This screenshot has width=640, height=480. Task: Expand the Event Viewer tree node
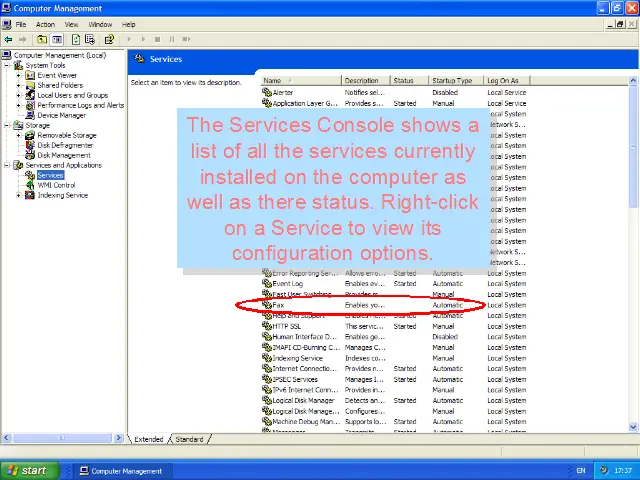(18, 75)
